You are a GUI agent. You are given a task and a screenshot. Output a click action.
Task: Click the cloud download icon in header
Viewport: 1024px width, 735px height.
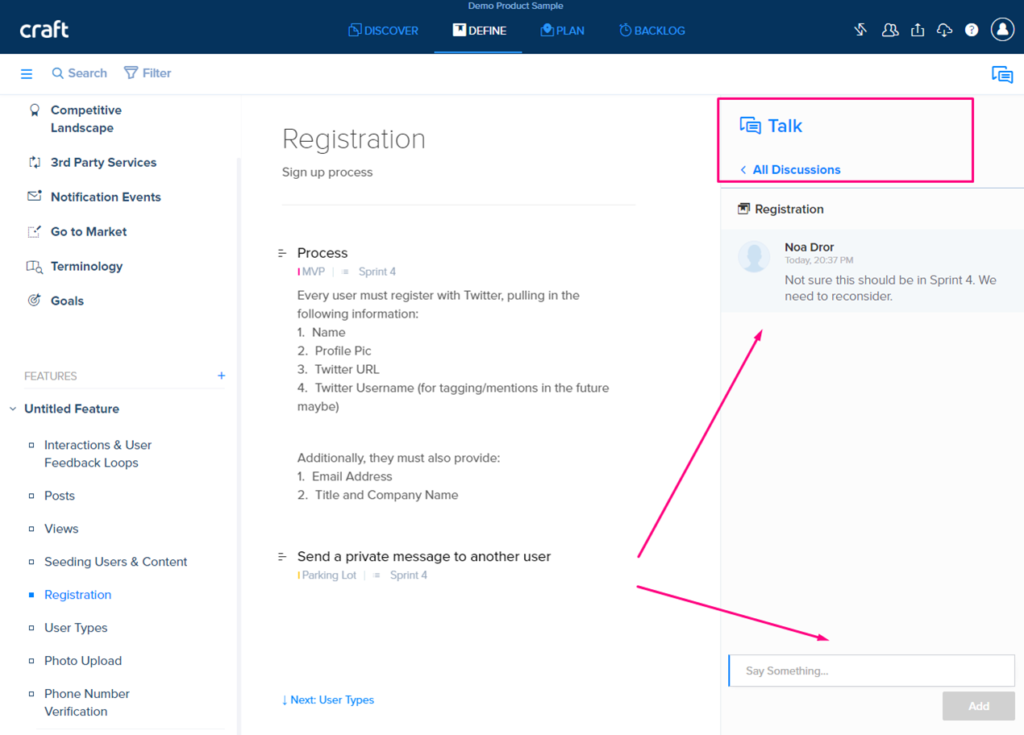[944, 29]
